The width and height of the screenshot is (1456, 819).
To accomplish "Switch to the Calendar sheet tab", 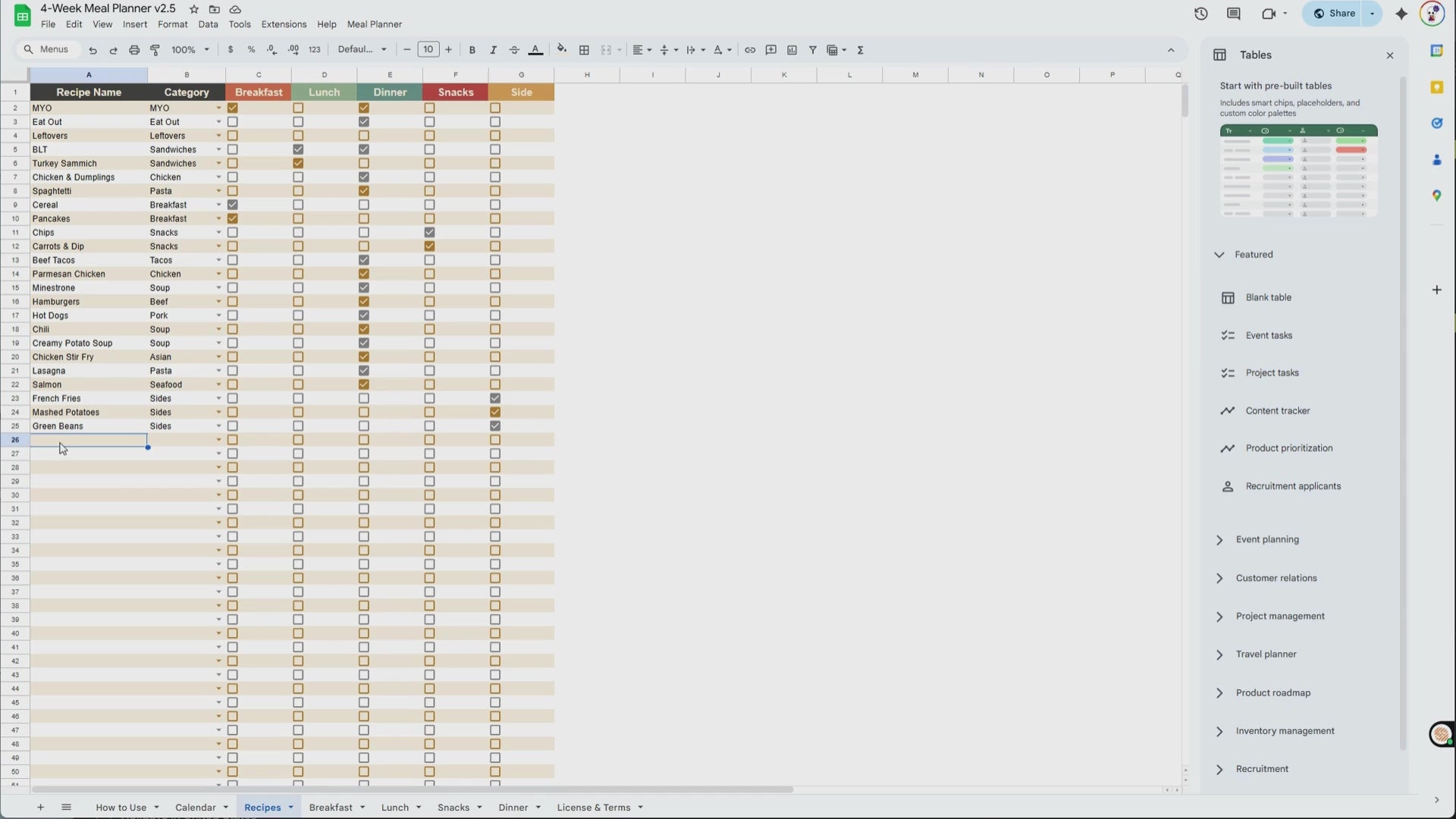I will pyautogui.click(x=195, y=808).
